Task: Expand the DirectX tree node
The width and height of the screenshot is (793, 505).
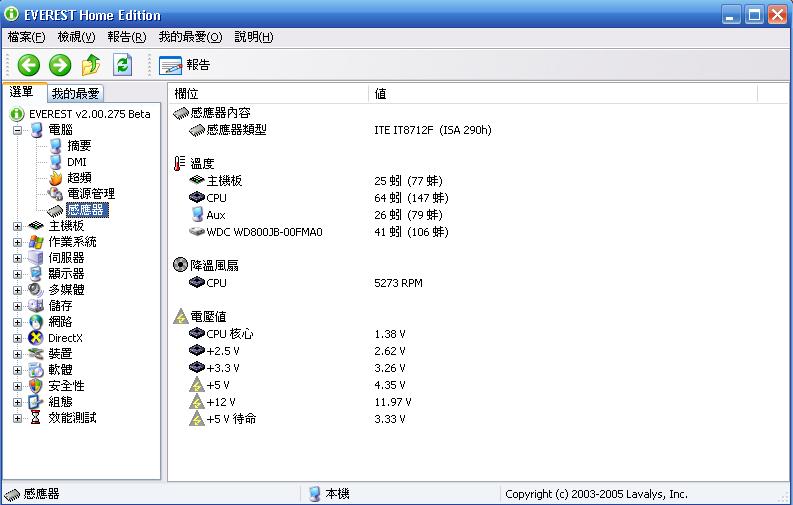Action: point(18,338)
